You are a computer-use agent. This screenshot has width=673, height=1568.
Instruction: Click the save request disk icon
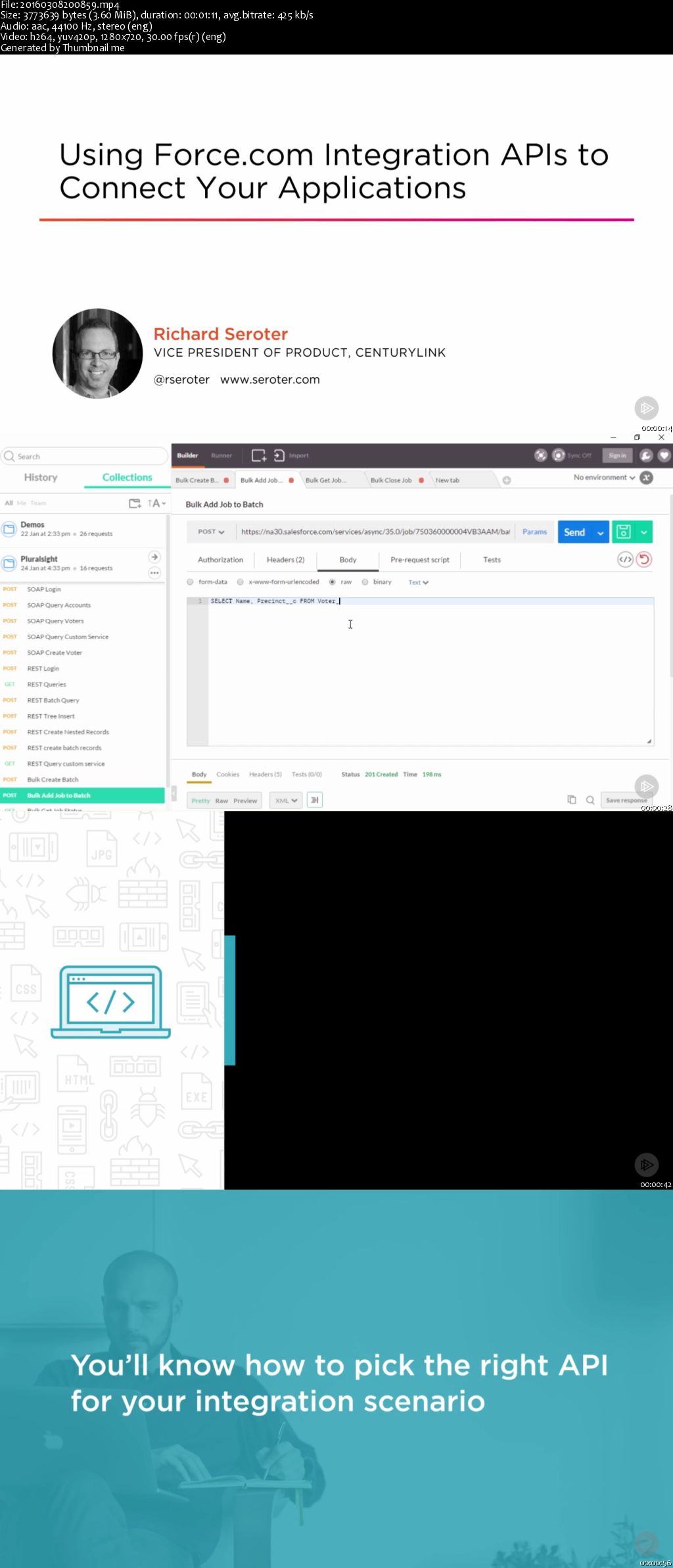click(x=624, y=531)
